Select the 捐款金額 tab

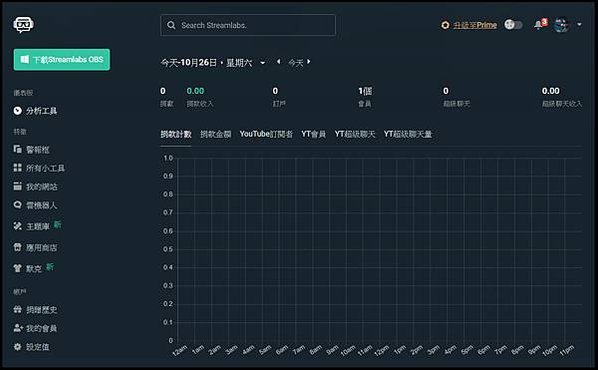[x=216, y=134]
